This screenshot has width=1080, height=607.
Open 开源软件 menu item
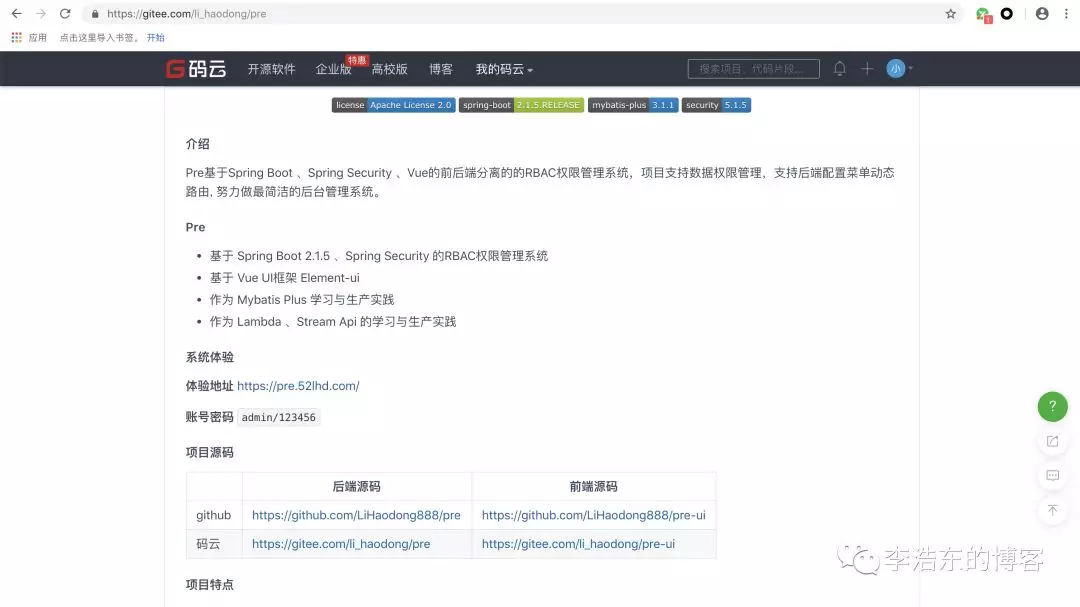(271, 69)
